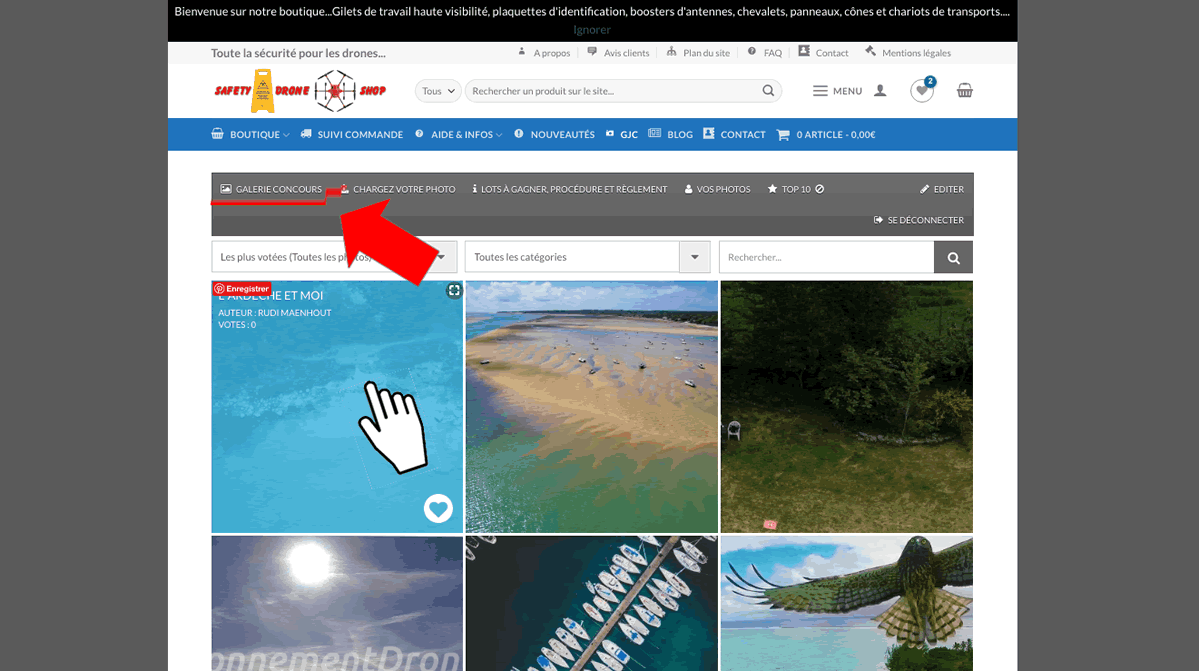The height and width of the screenshot is (671, 1199).
Task: Open the 'Tous' category dropdown
Action: 438,91
